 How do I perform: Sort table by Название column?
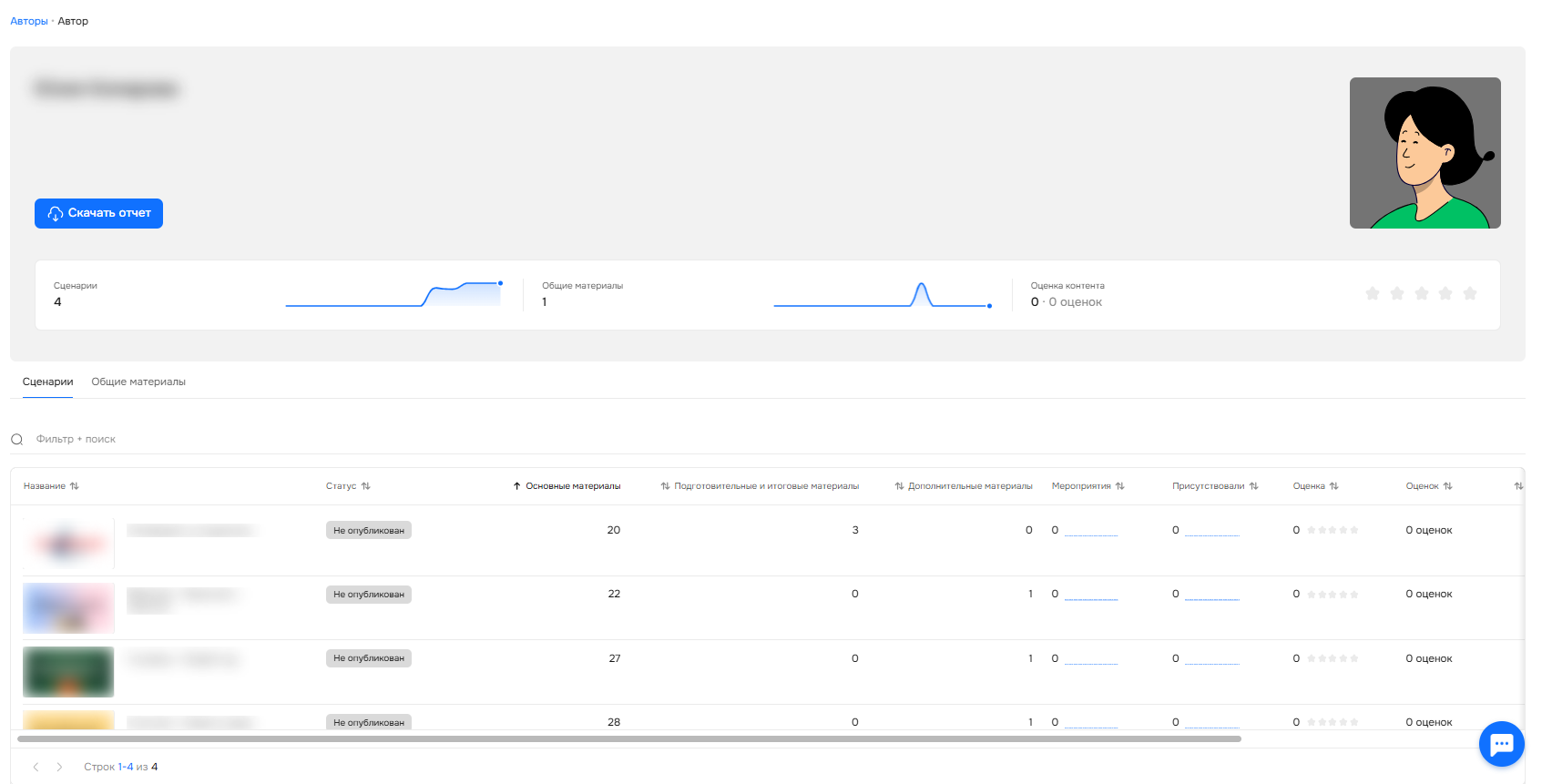[x=51, y=486]
